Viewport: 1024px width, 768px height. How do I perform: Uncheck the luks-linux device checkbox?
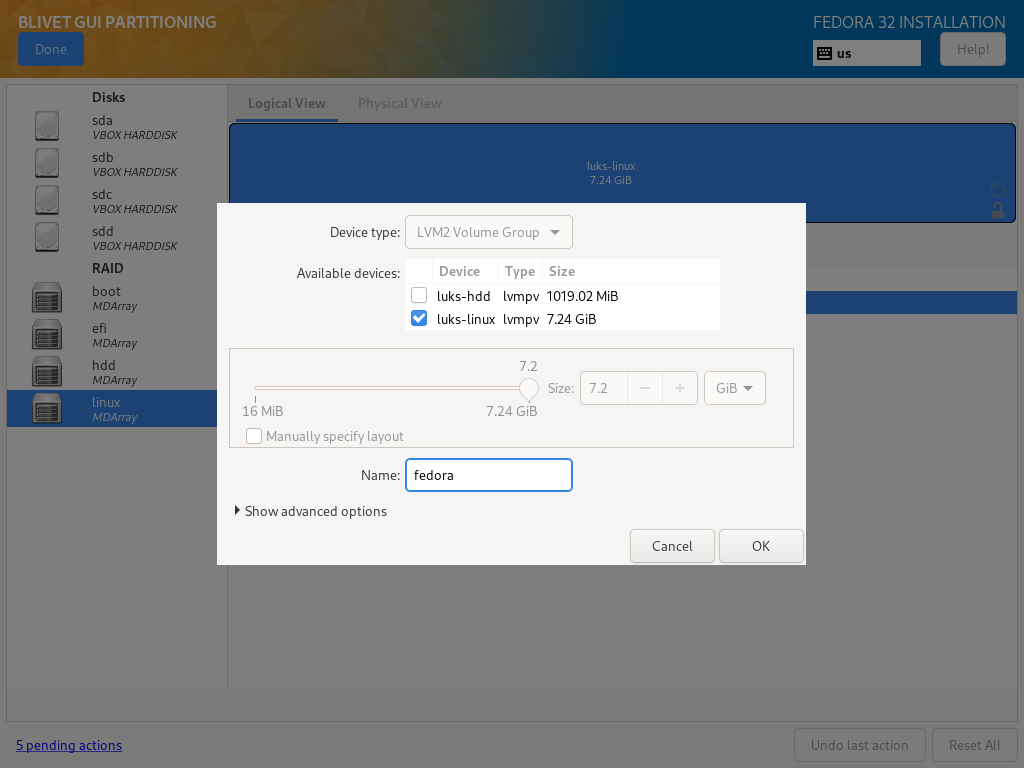tap(419, 319)
